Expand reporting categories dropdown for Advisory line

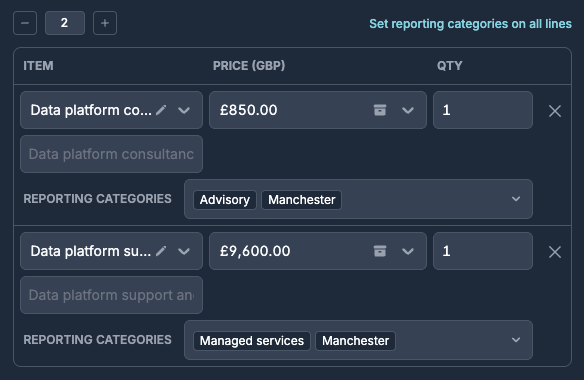pos(516,199)
